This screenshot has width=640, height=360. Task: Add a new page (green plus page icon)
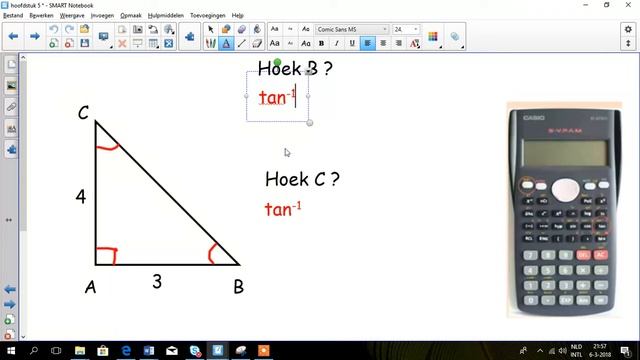click(x=53, y=43)
